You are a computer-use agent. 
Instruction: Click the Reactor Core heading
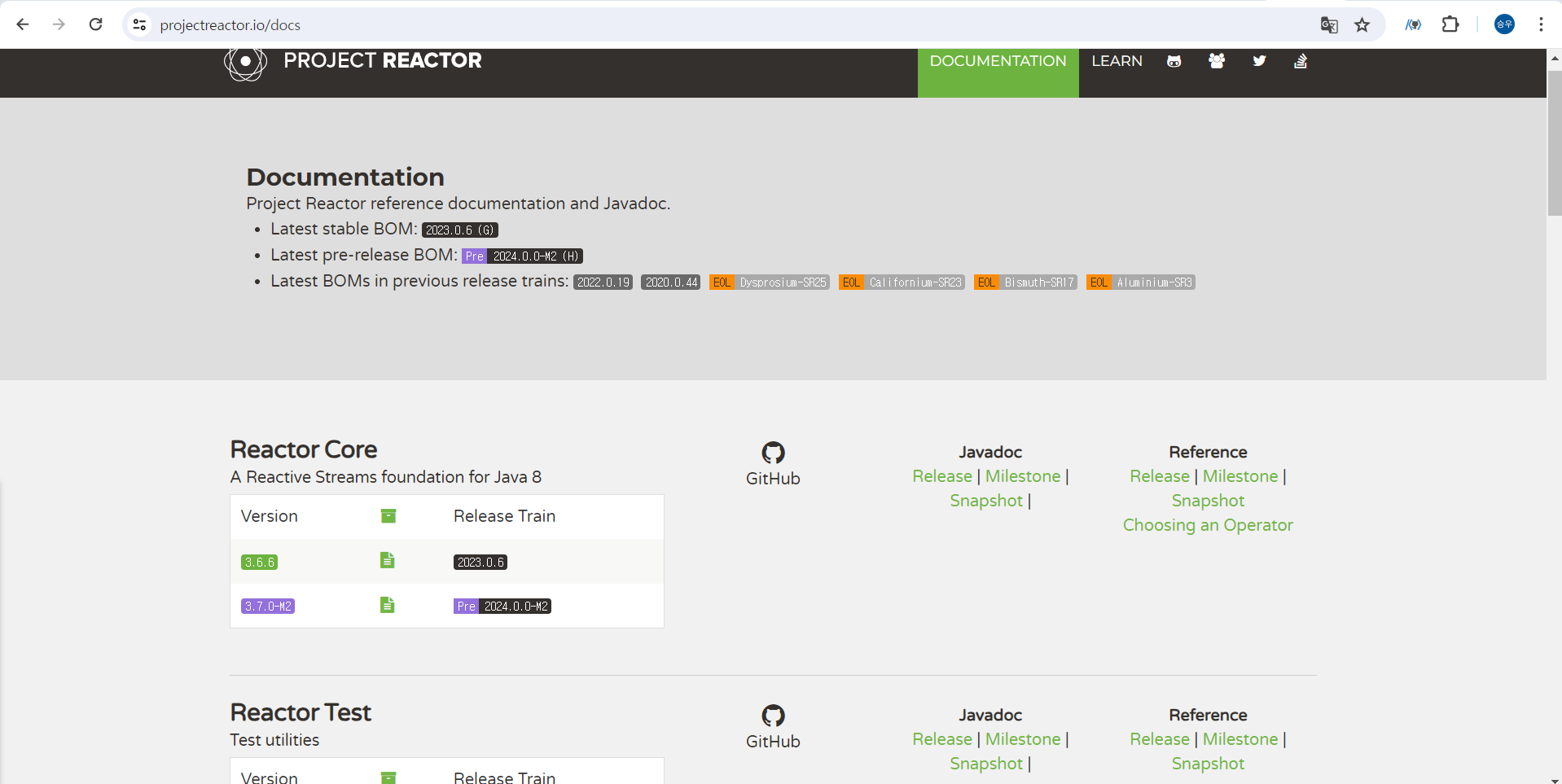tap(304, 449)
